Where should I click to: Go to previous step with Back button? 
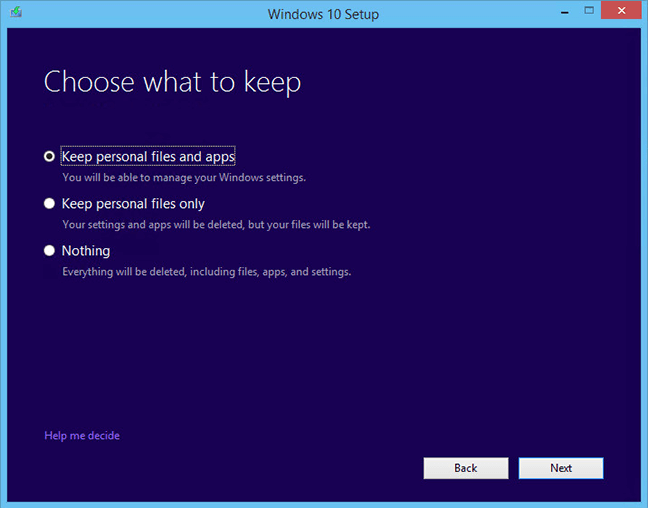466,468
